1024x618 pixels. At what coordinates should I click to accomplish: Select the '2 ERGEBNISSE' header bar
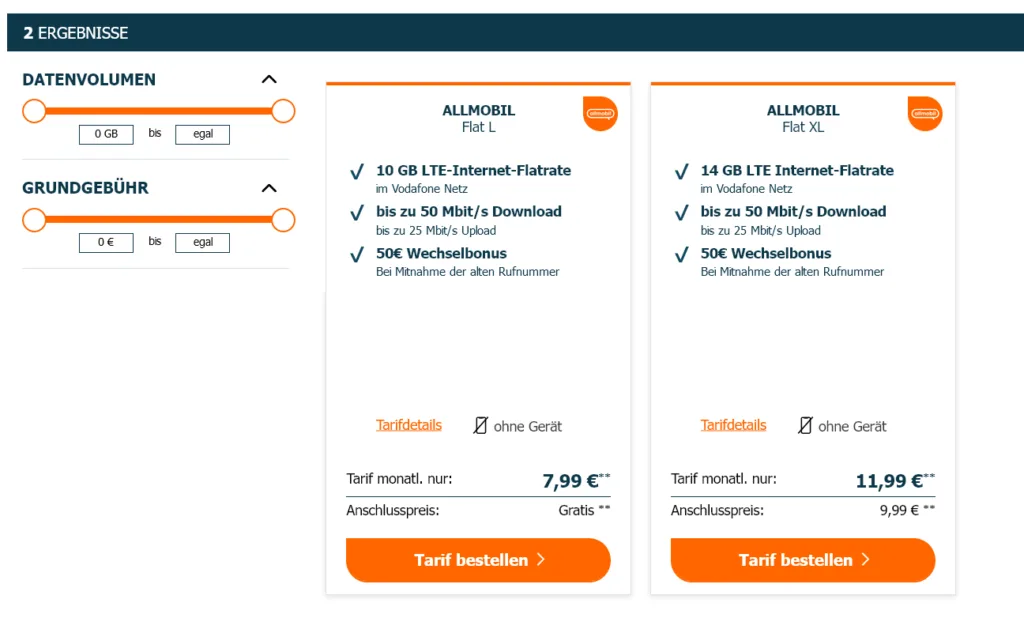click(75, 32)
